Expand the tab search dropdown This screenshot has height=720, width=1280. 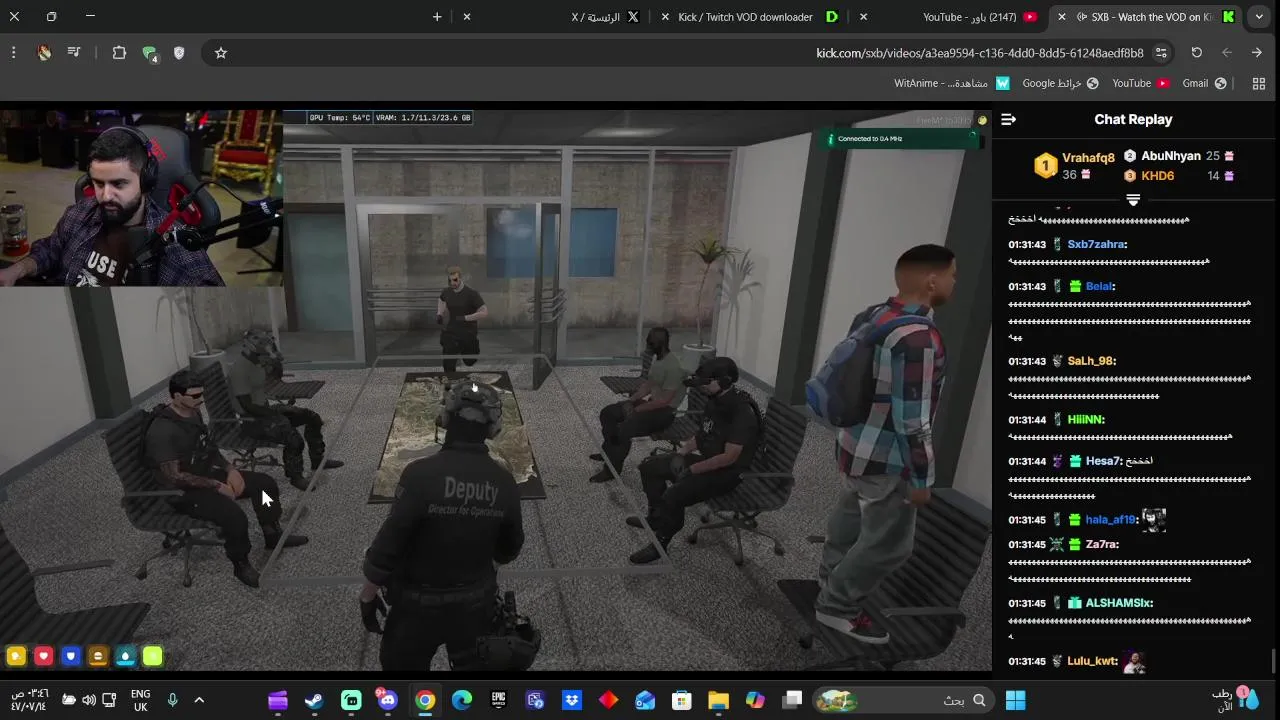click(1259, 17)
